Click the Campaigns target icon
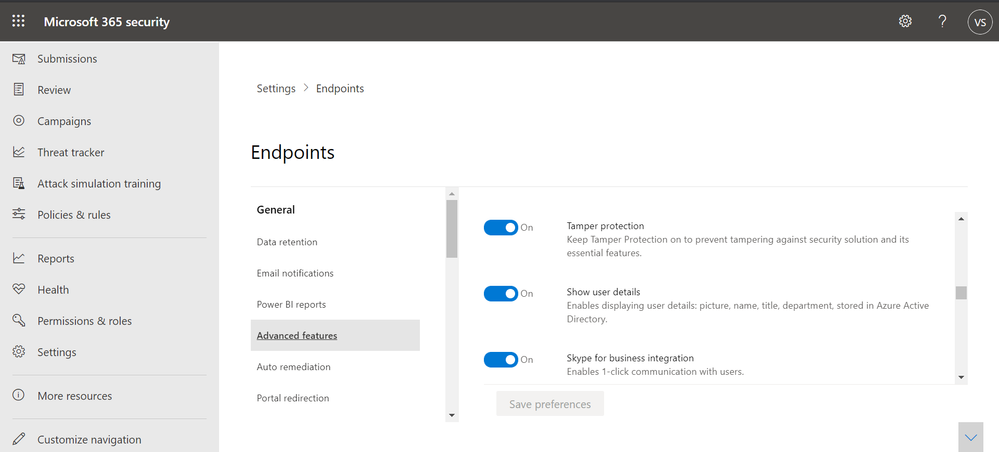This screenshot has height=452, width=999. [x=18, y=121]
